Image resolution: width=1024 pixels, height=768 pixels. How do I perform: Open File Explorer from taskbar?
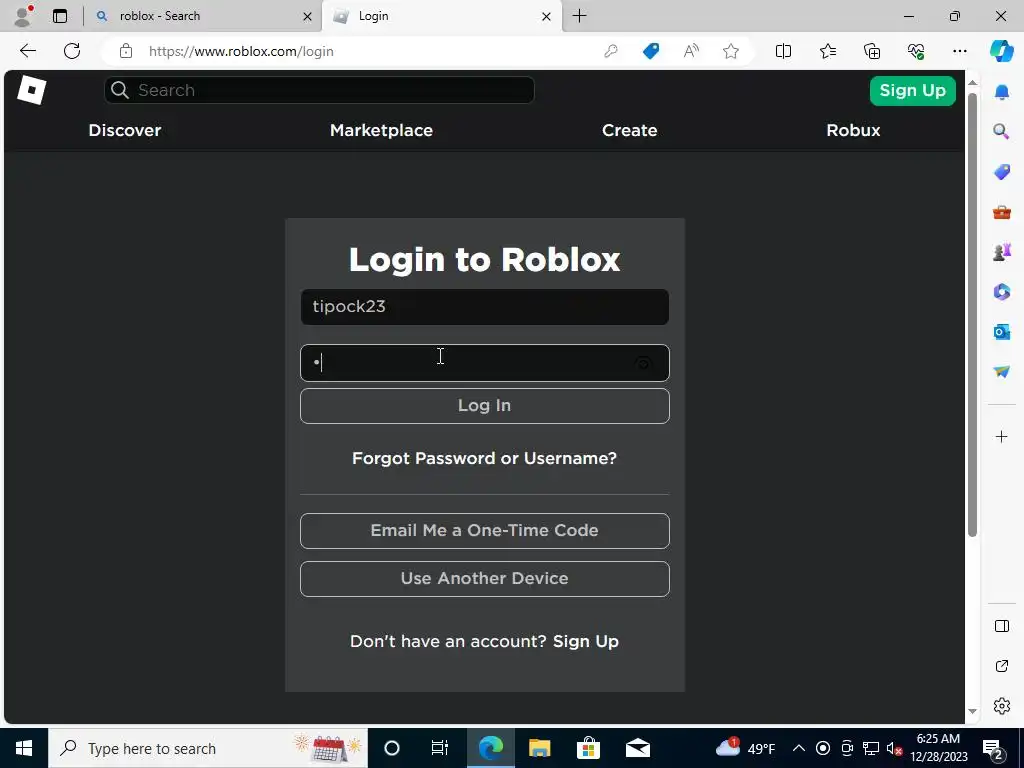(539, 748)
